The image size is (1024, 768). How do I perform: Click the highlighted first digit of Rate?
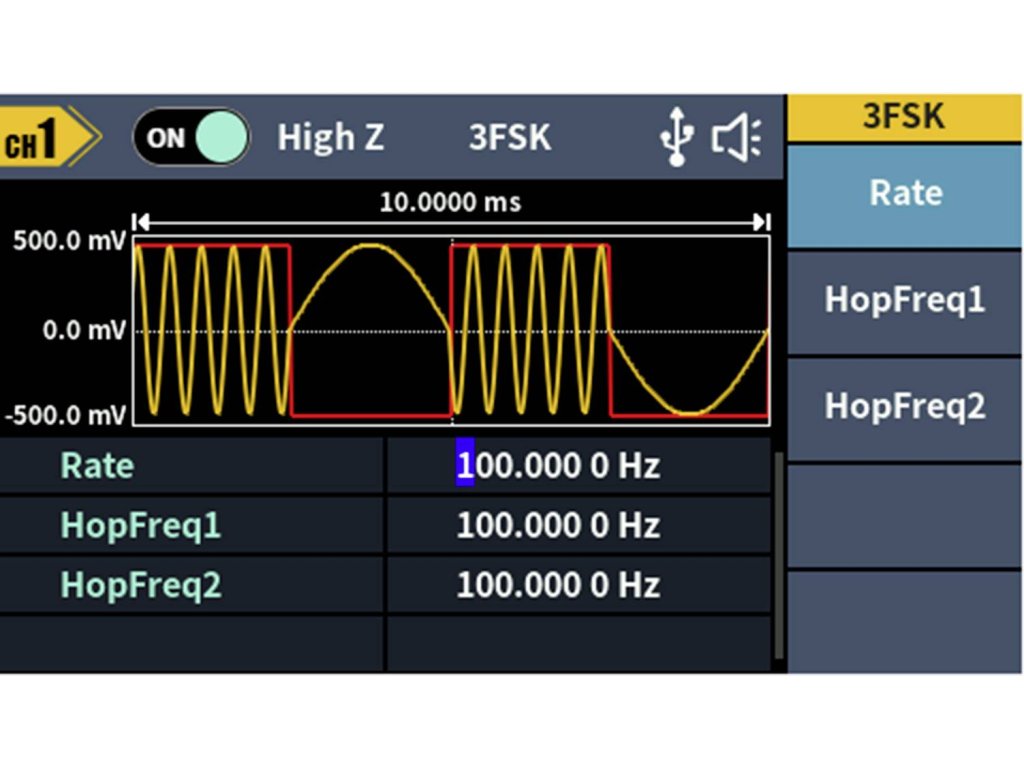464,466
